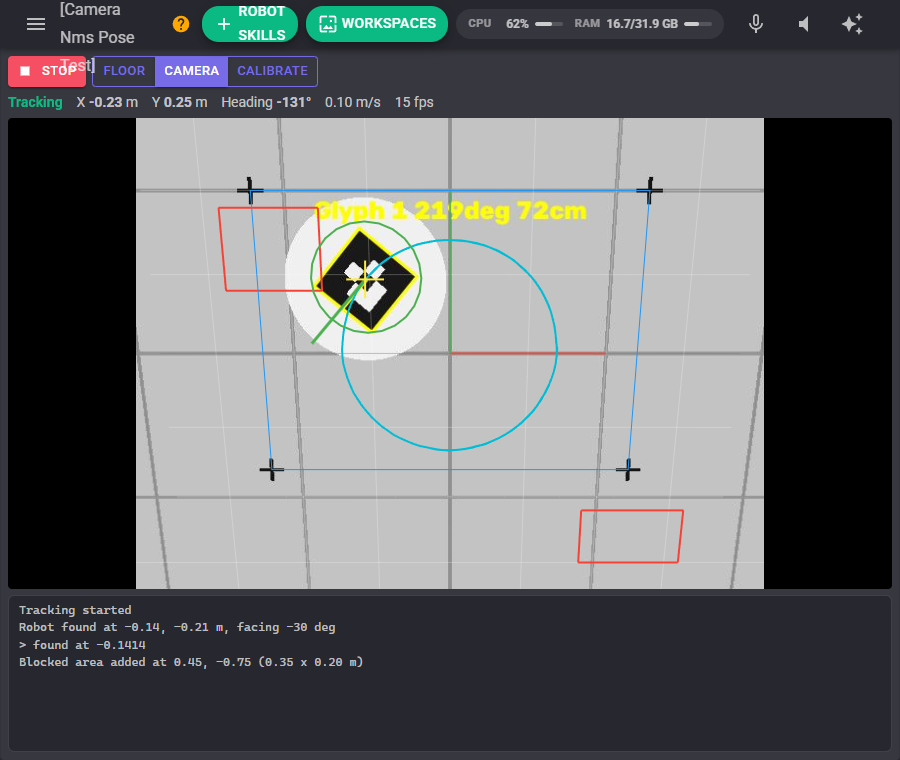Click the CPU usage bar
Image resolution: width=900 pixels, height=760 pixels.
point(549,24)
